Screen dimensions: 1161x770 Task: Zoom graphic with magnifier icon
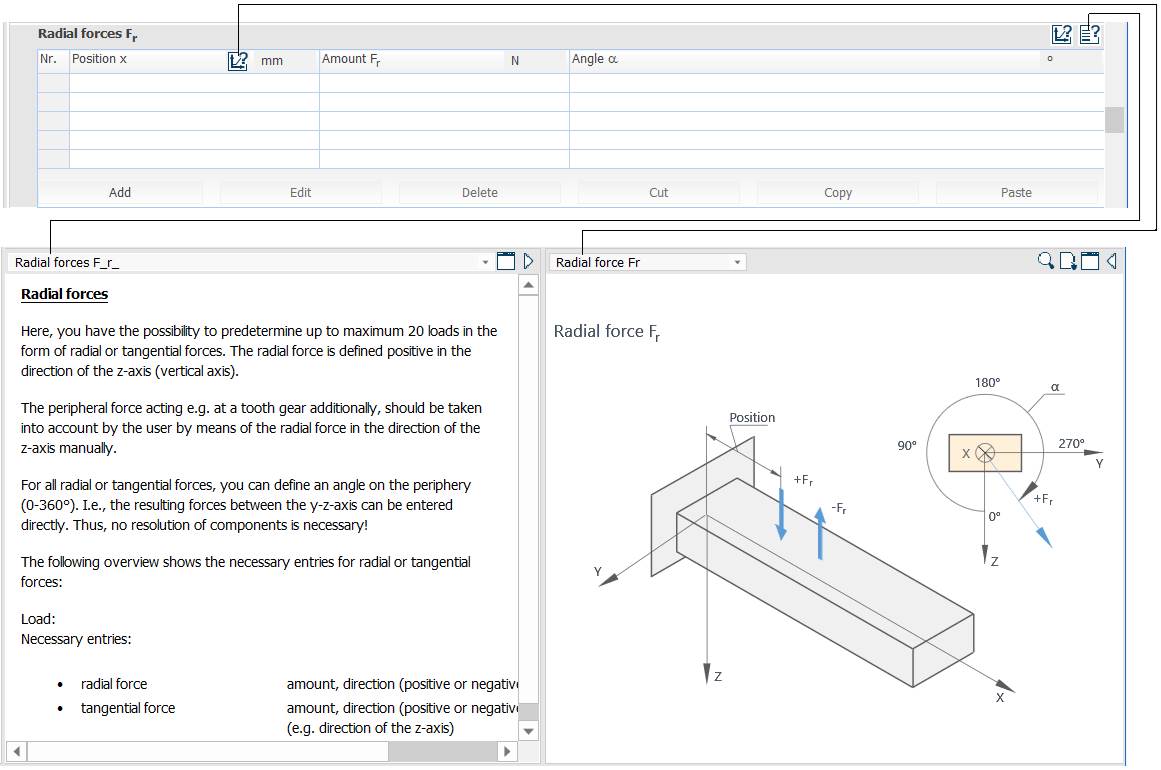click(x=1045, y=261)
